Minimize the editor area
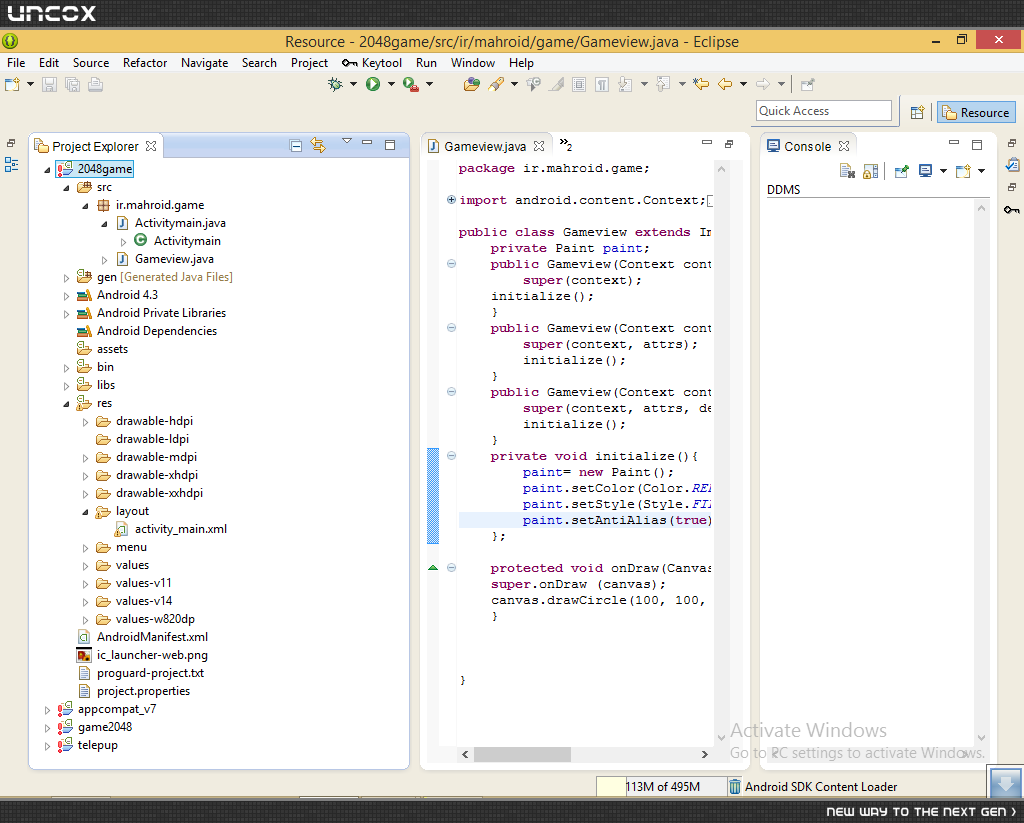This screenshot has width=1024, height=823. pyautogui.click(x=707, y=142)
